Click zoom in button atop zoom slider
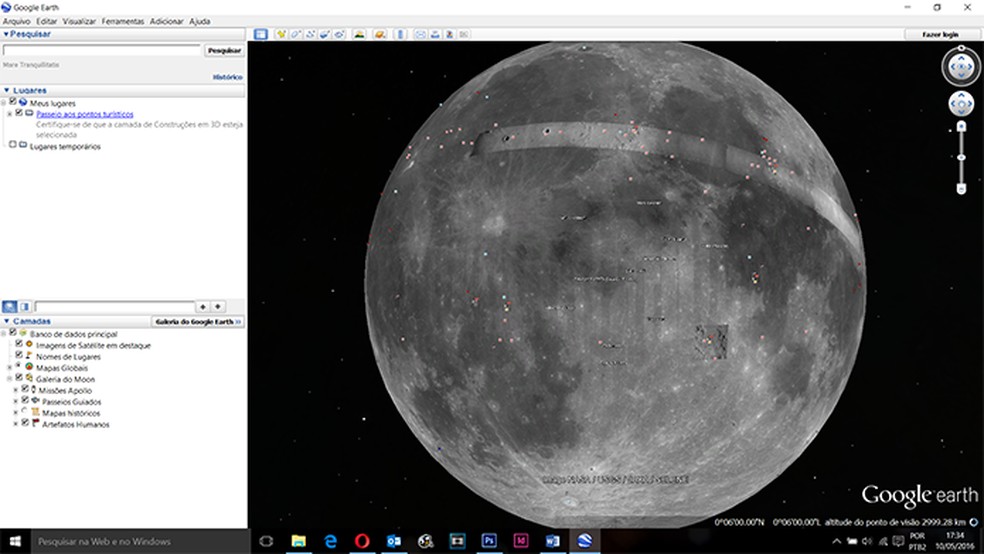The width and height of the screenshot is (984, 554). [961, 127]
